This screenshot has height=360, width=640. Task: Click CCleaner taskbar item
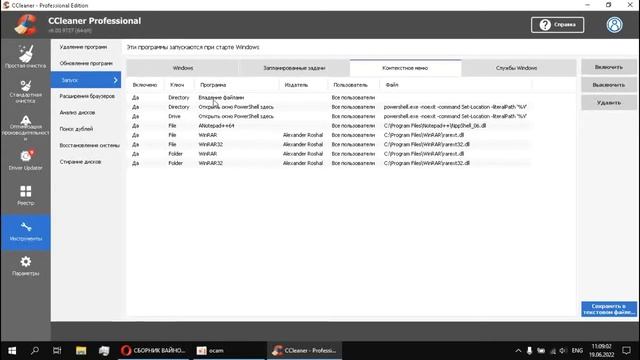click(x=304, y=351)
